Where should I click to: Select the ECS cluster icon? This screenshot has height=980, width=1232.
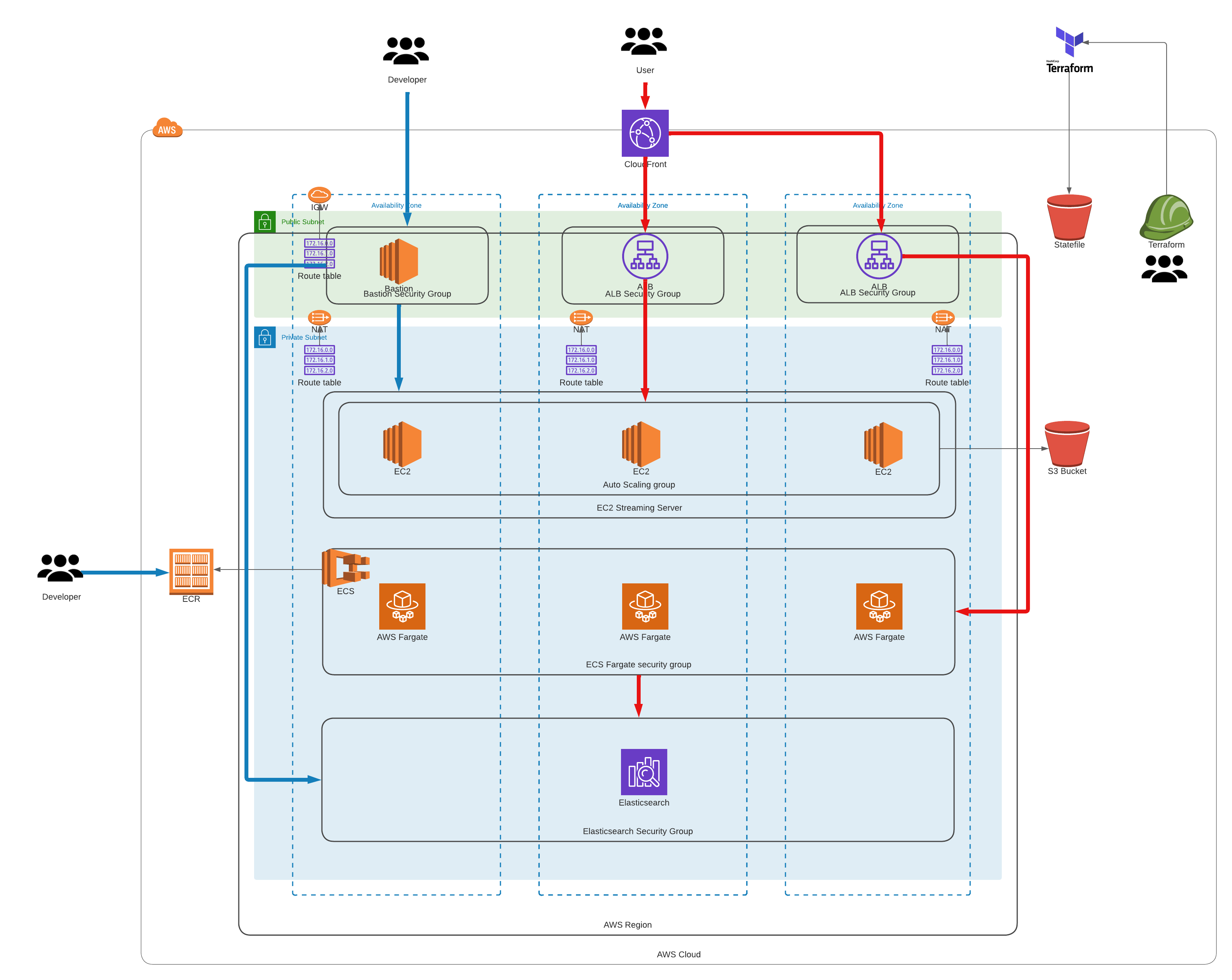345,568
